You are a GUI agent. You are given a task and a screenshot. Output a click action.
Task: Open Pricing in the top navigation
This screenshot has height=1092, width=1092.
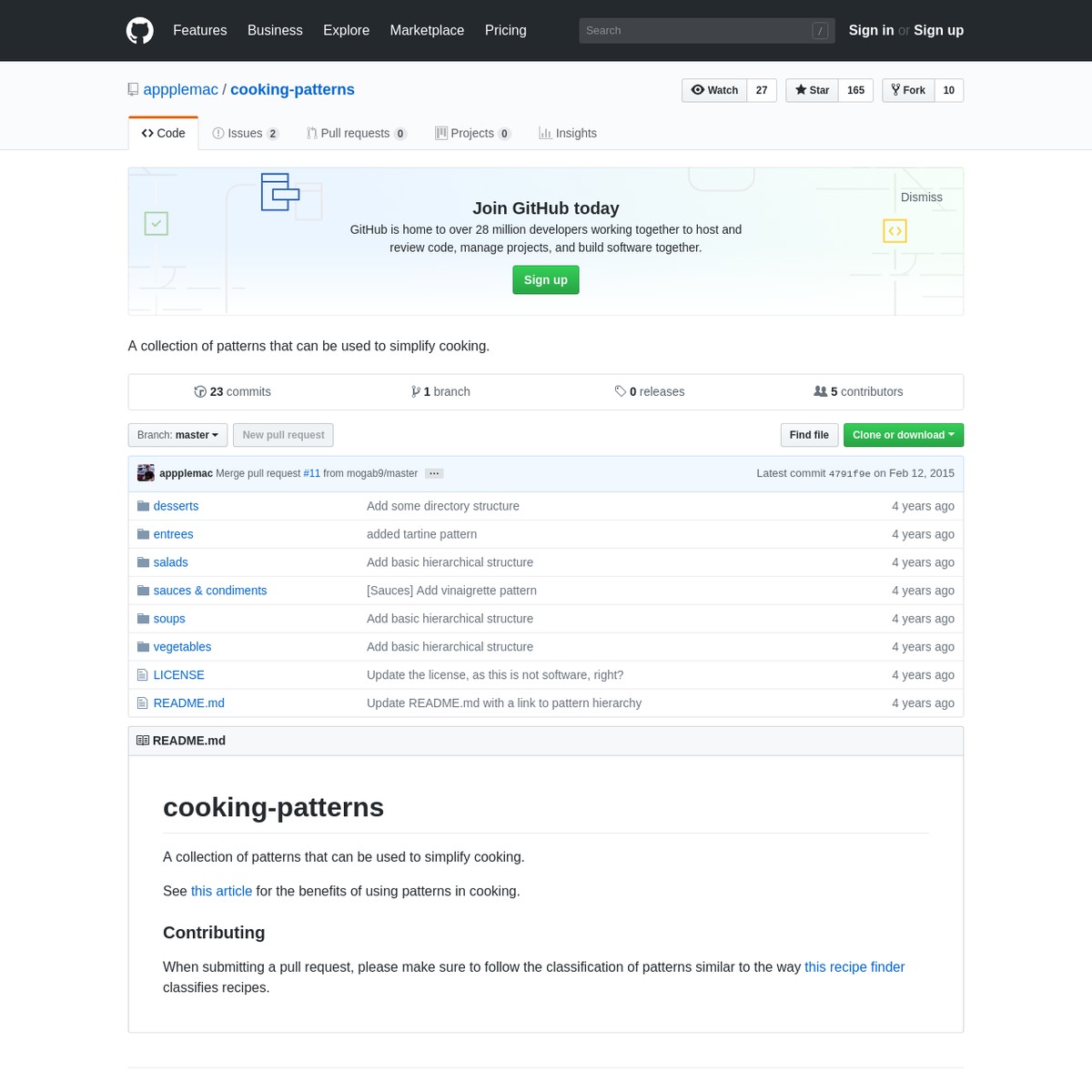pyautogui.click(x=506, y=30)
